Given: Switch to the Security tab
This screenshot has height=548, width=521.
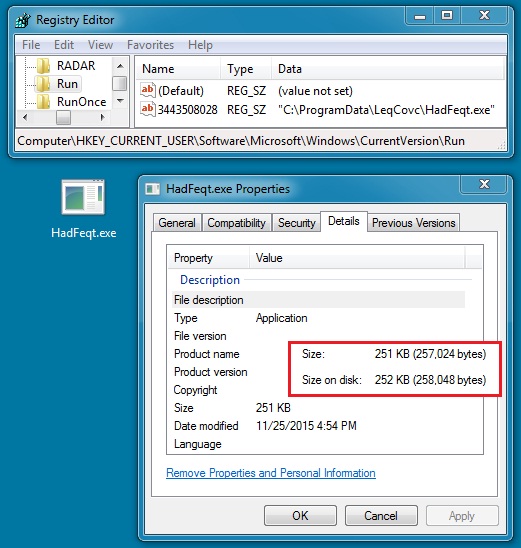Looking at the screenshot, I should pyautogui.click(x=297, y=223).
